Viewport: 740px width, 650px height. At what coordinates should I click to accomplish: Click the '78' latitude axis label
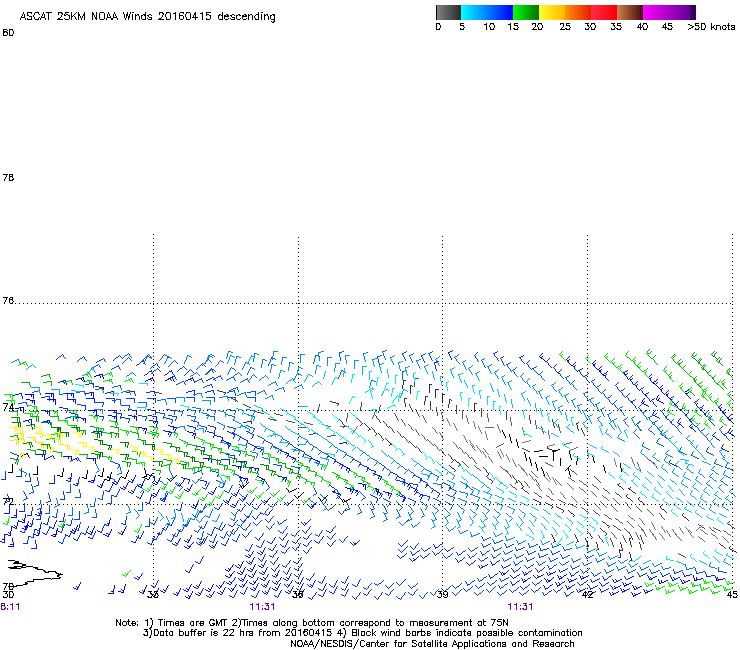click(x=8, y=177)
